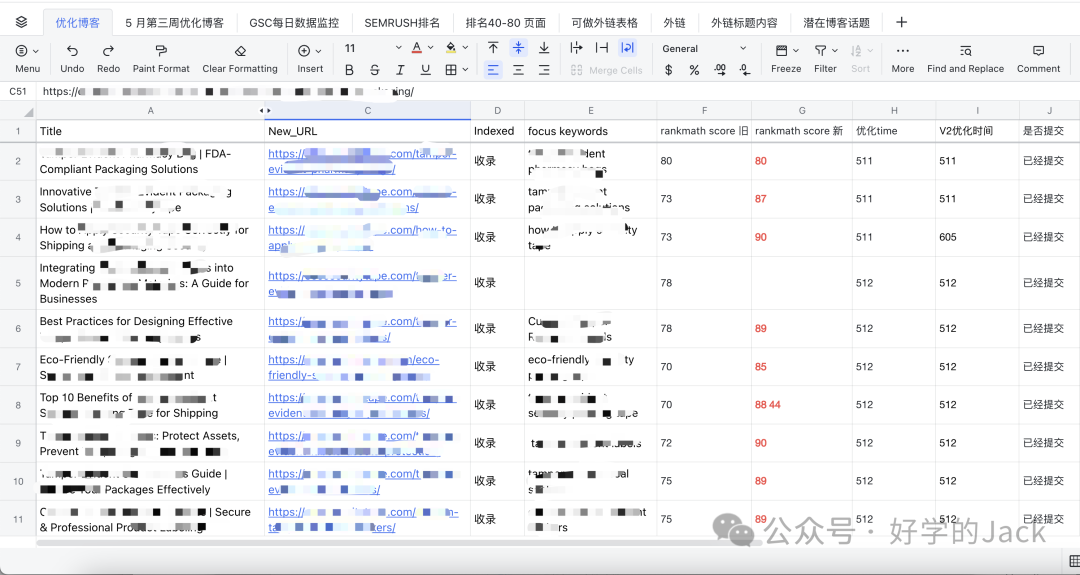Click the horizontal scrollbar

tap(398, 543)
